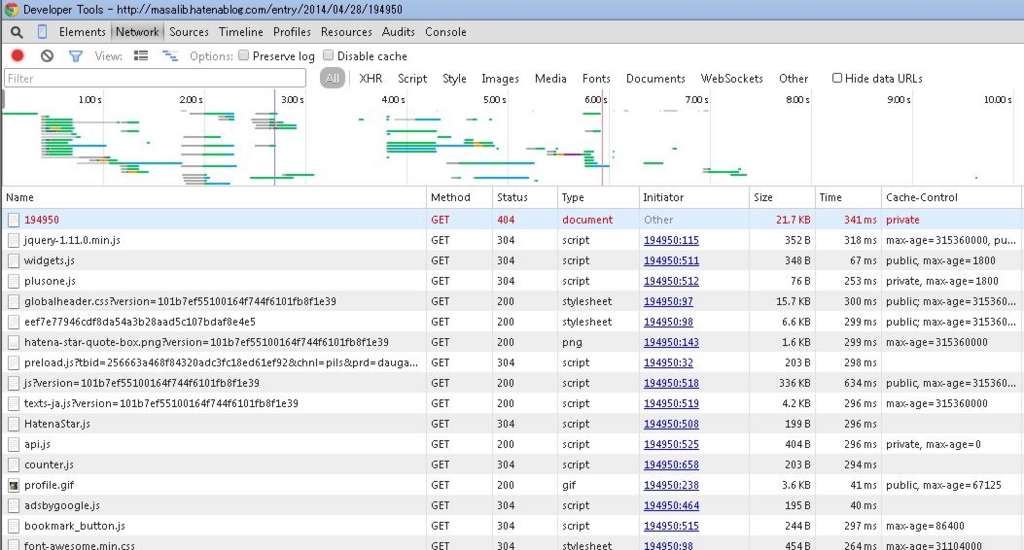Go to the Profiles tab
The height and width of the screenshot is (550, 1024).
pyautogui.click(x=292, y=32)
